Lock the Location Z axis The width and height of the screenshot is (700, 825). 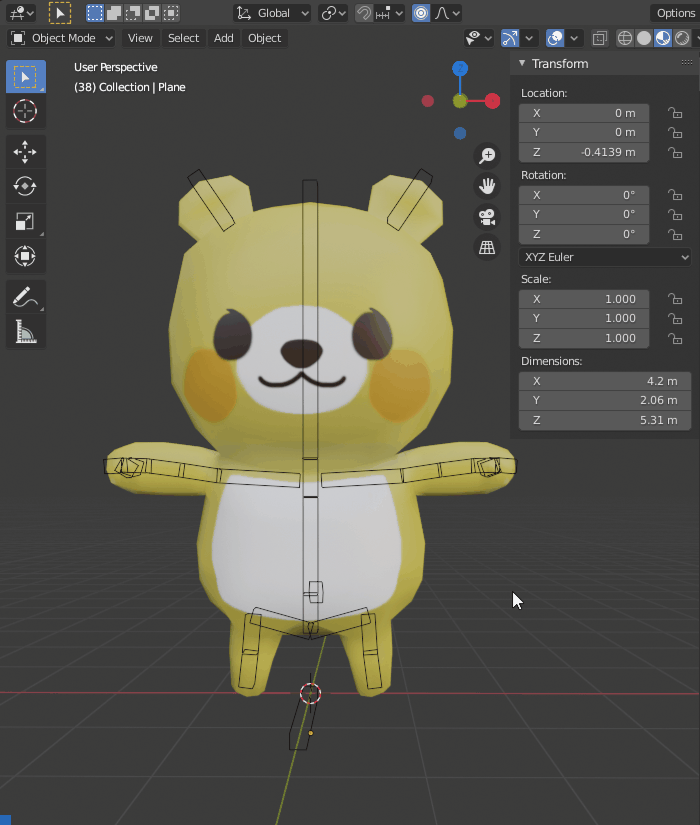(x=675, y=153)
